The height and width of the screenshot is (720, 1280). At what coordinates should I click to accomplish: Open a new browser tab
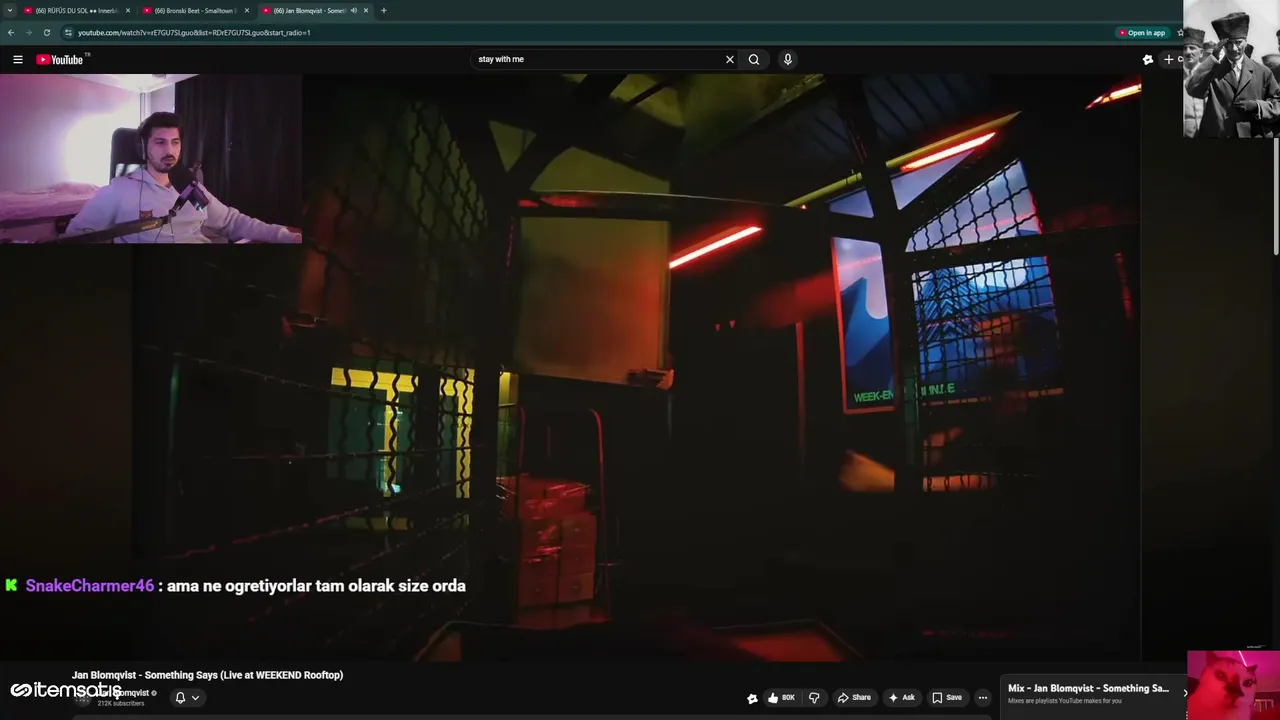coord(384,10)
